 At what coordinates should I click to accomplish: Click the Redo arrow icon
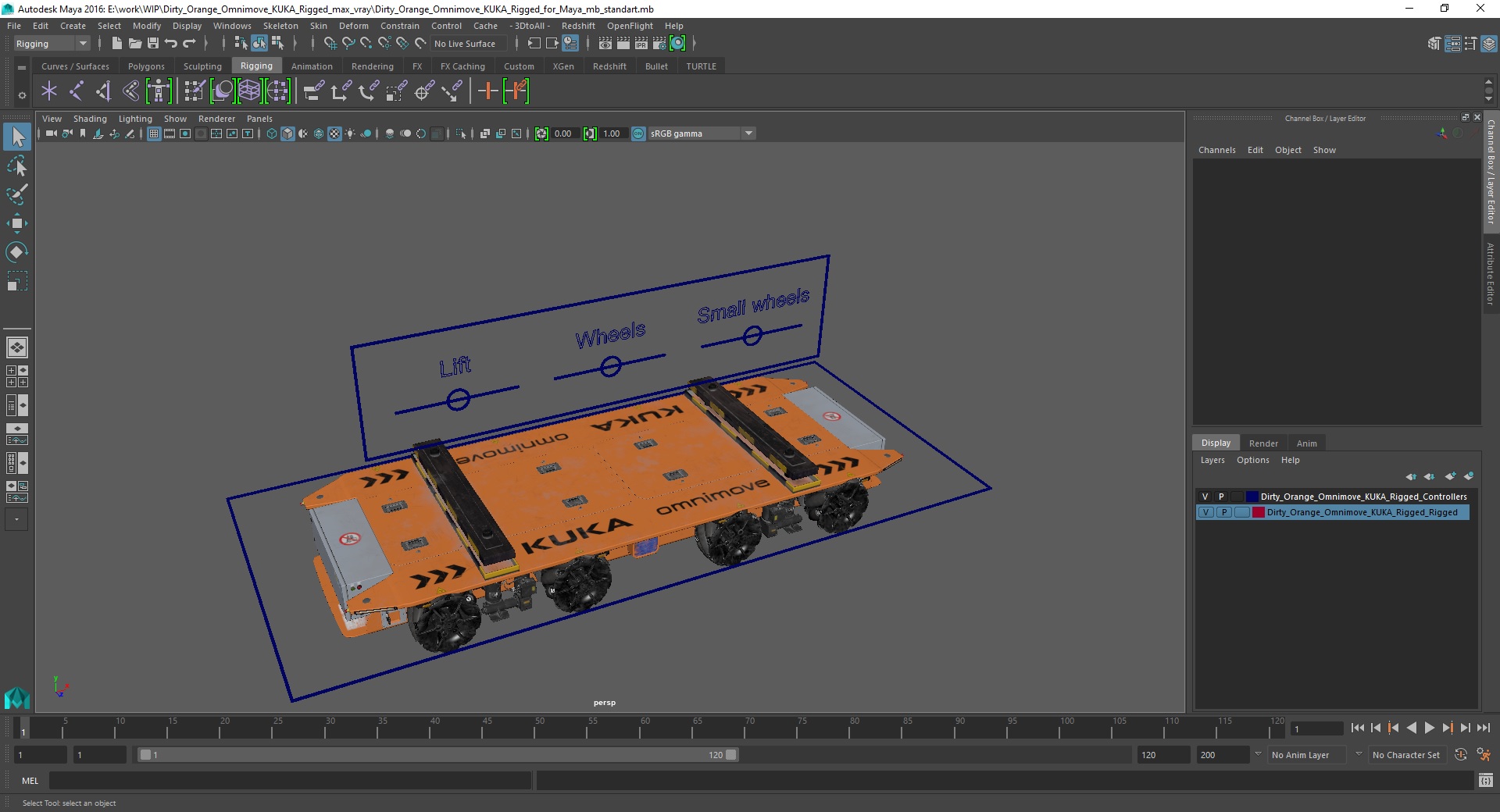189,44
